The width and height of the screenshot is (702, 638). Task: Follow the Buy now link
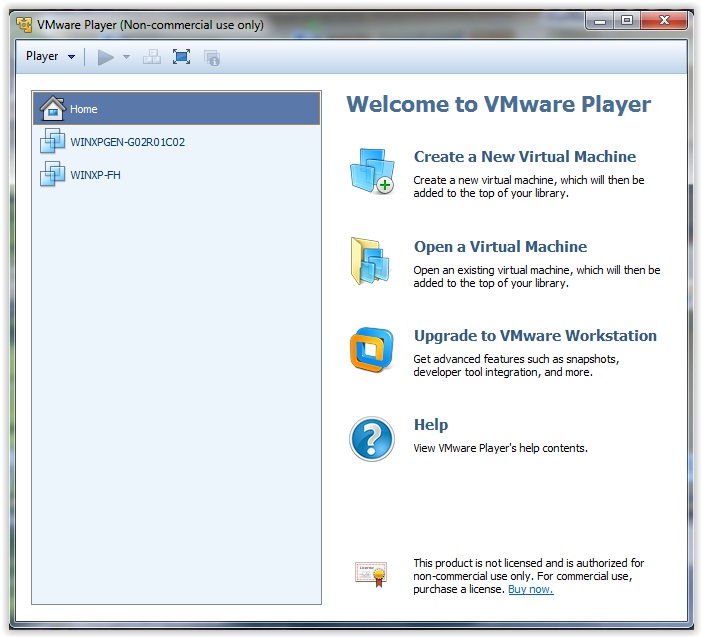click(x=530, y=589)
